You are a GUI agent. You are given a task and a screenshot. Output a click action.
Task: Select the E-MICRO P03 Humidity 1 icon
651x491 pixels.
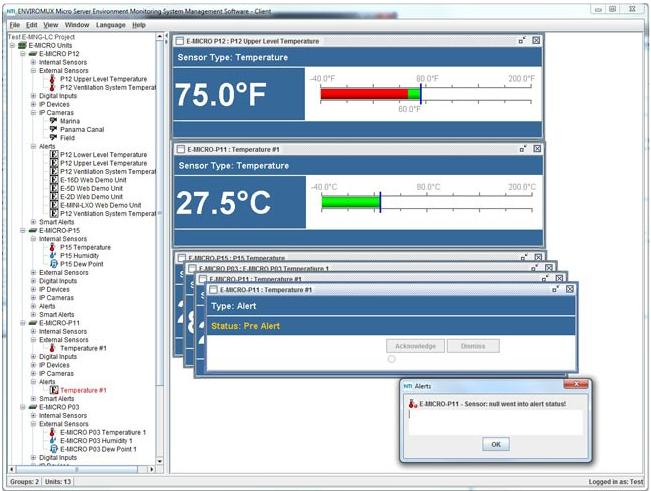click(53, 440)
